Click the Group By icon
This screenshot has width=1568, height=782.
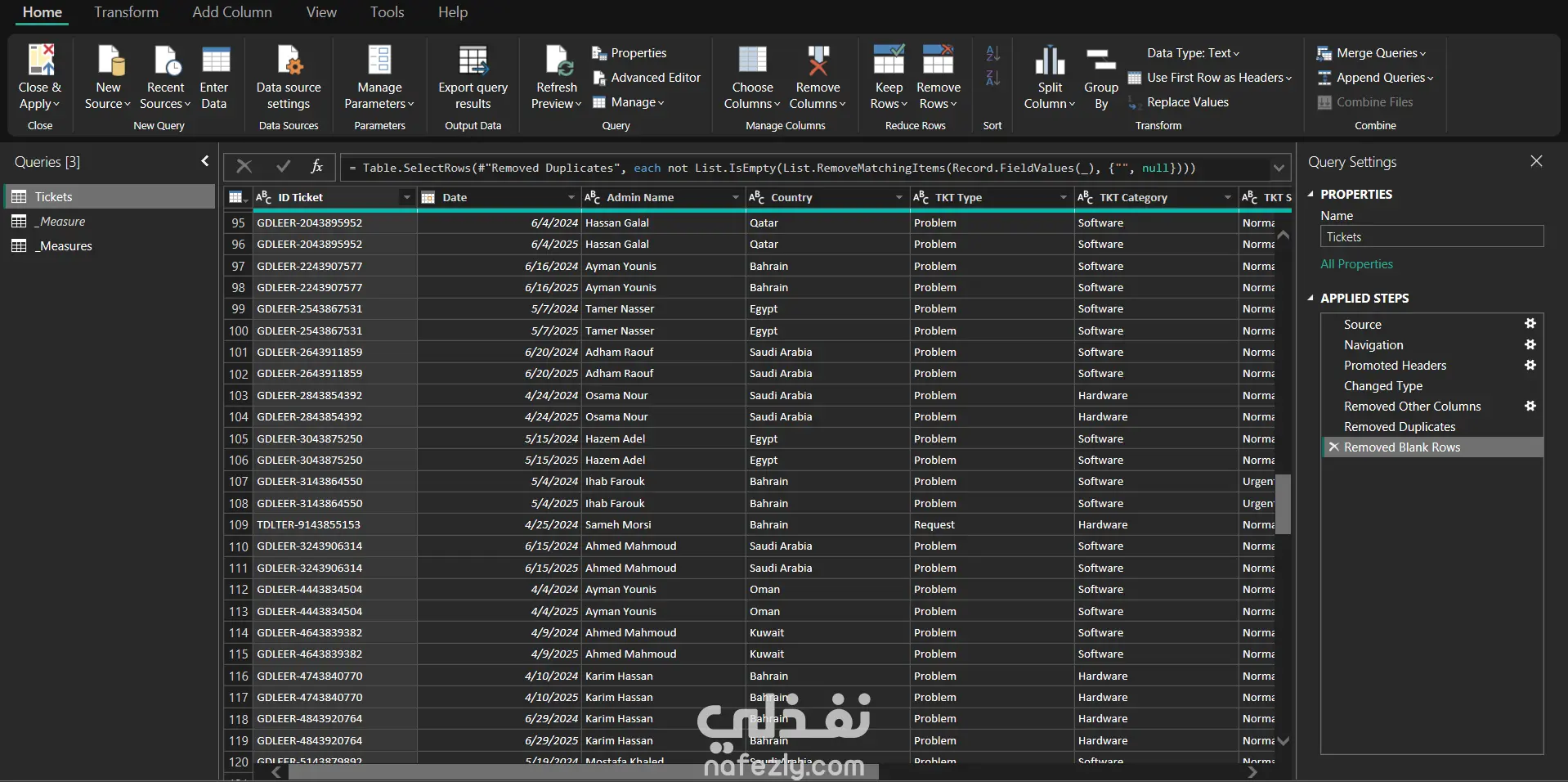[1101, 60]
